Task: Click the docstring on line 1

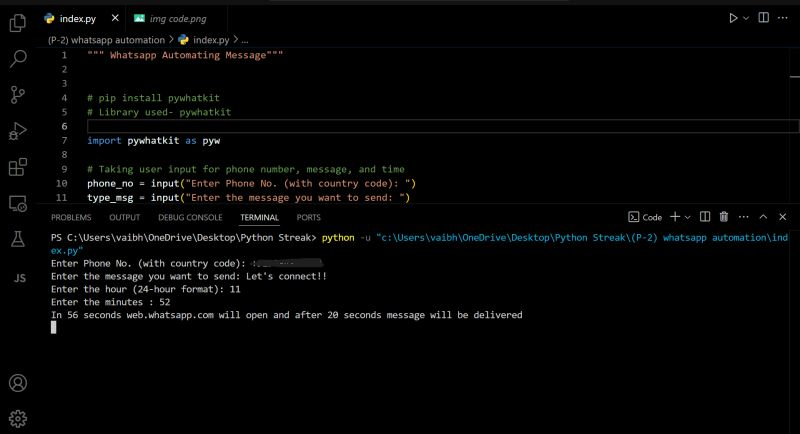Action: click(185, 55)
